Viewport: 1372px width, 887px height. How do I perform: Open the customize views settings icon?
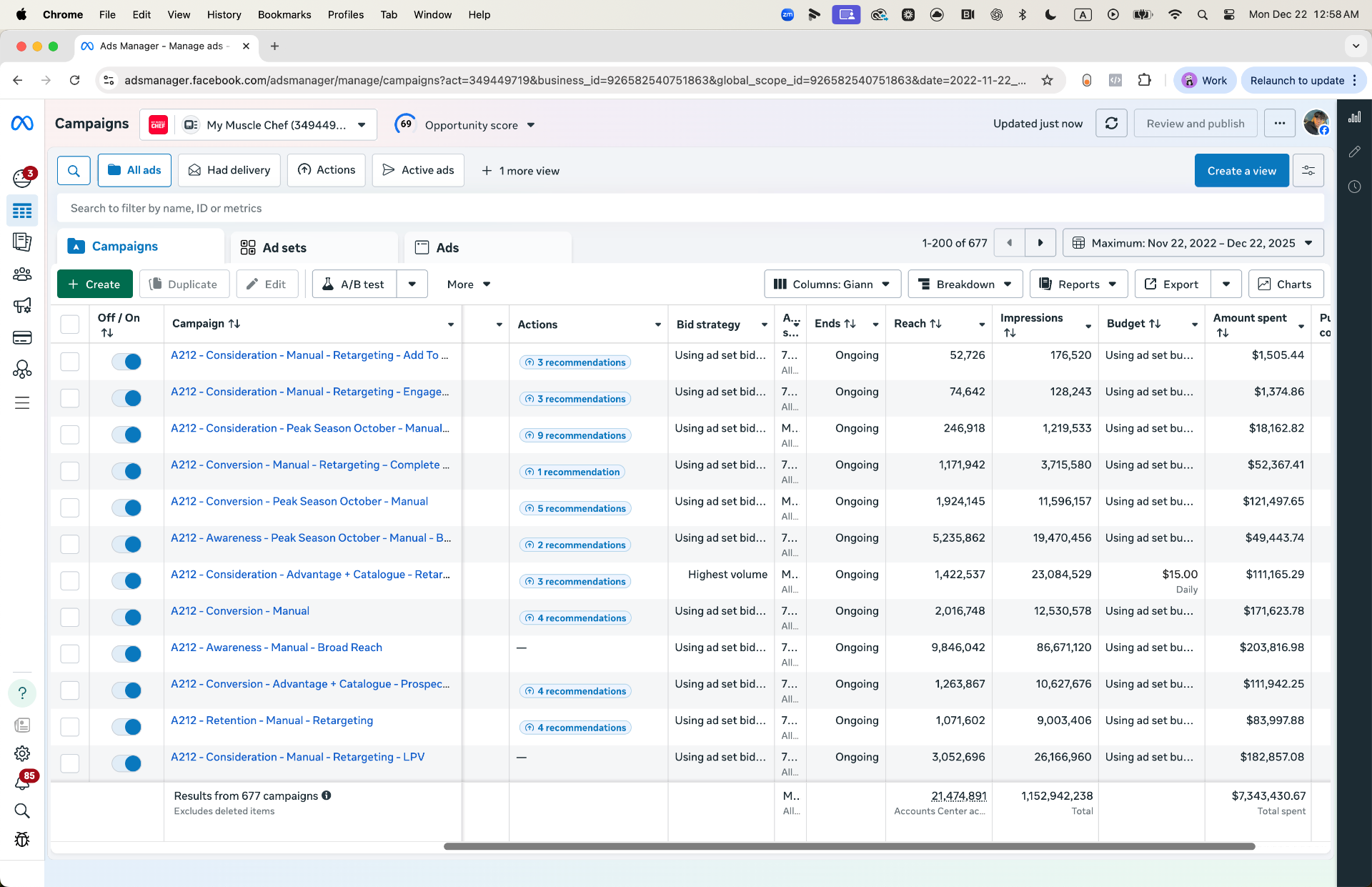tap(1308, 171)
